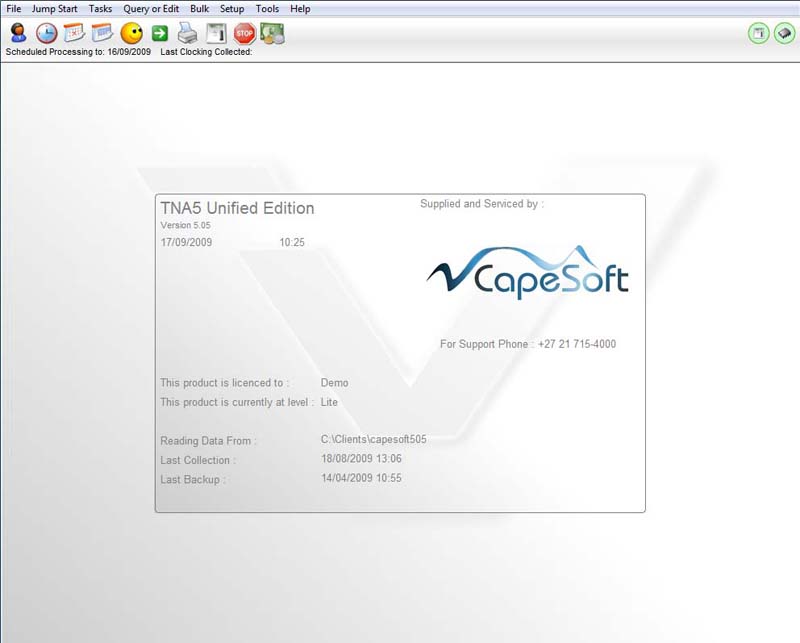Open the Setup menu

[232, 9]
